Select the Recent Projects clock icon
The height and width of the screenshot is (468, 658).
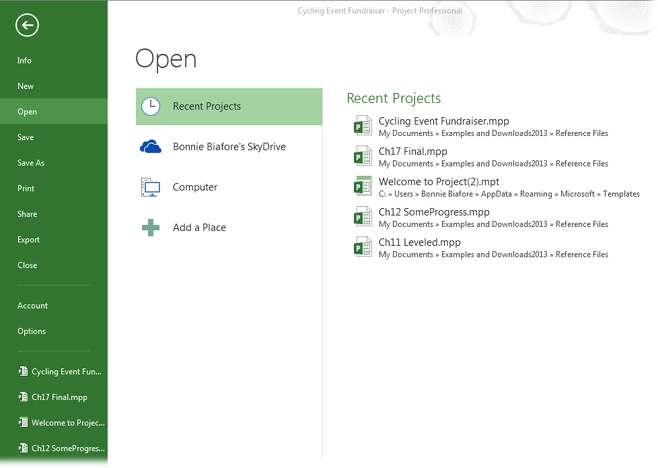pyautogui.click(x=150, y=106)
